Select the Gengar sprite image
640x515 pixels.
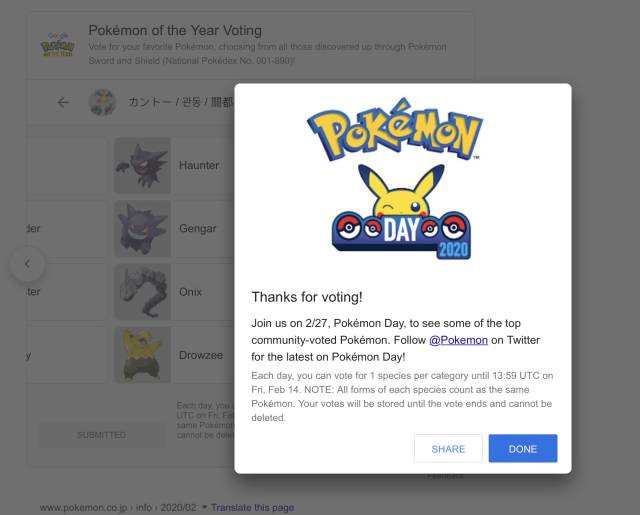(x=143, y=229)
